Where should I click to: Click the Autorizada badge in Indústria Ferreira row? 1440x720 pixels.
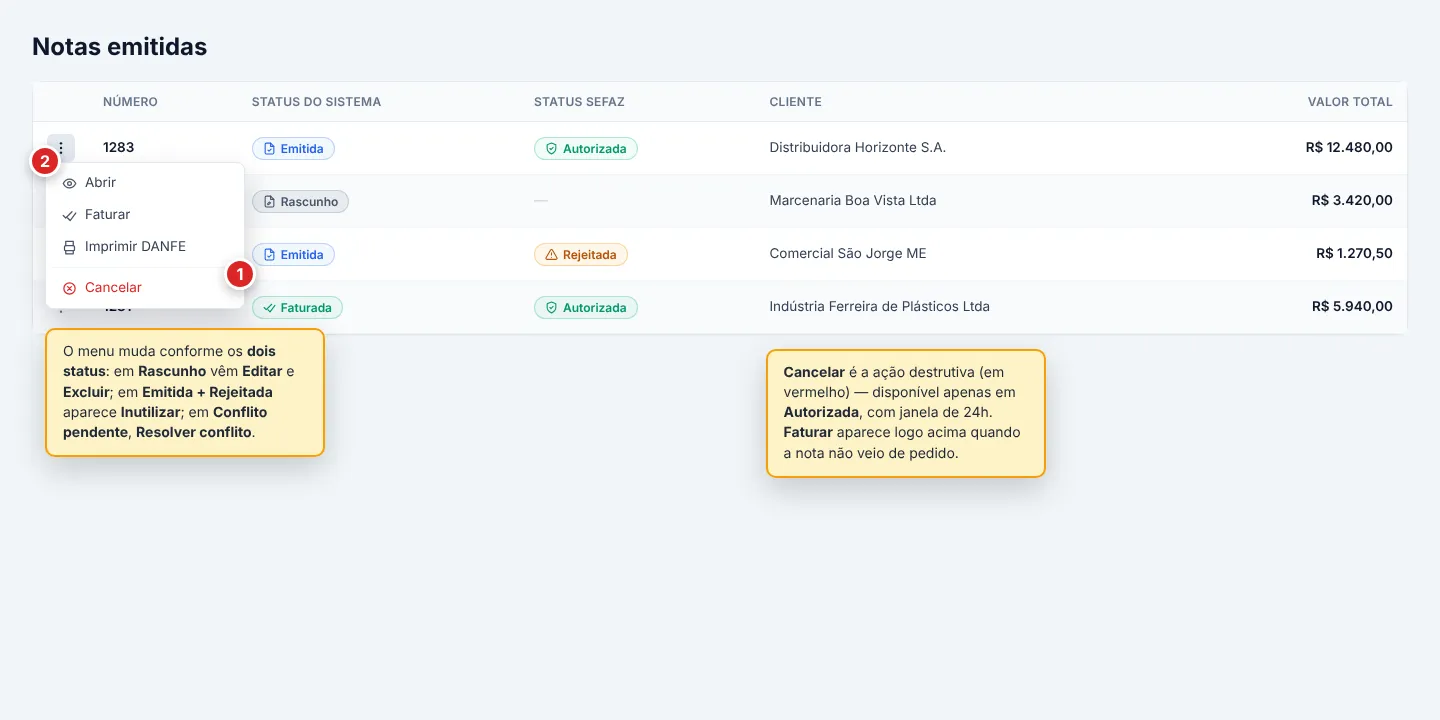(585, 307)
